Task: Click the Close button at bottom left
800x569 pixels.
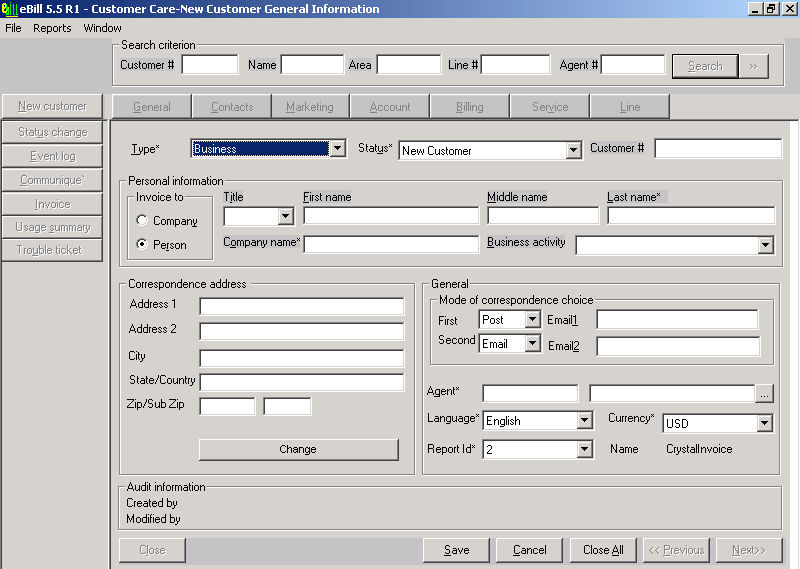Action: (x=152, y=550)
